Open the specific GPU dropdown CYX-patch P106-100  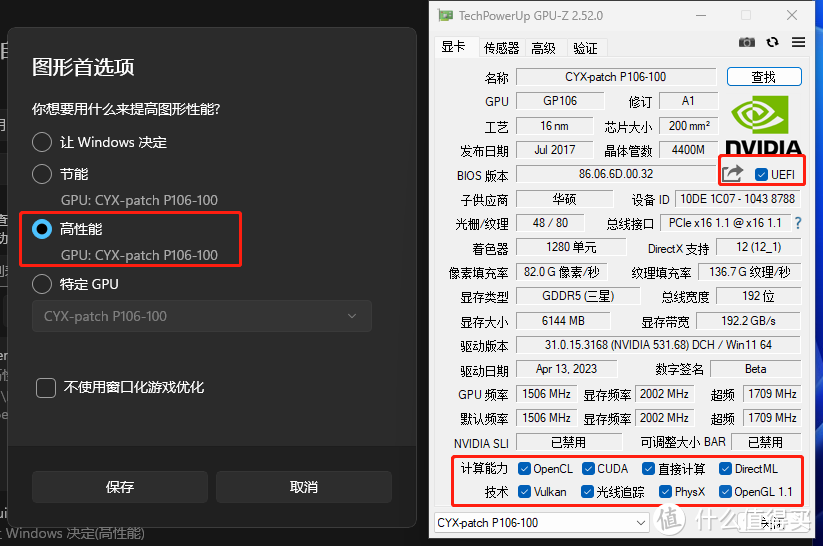[x=202, y=316]
